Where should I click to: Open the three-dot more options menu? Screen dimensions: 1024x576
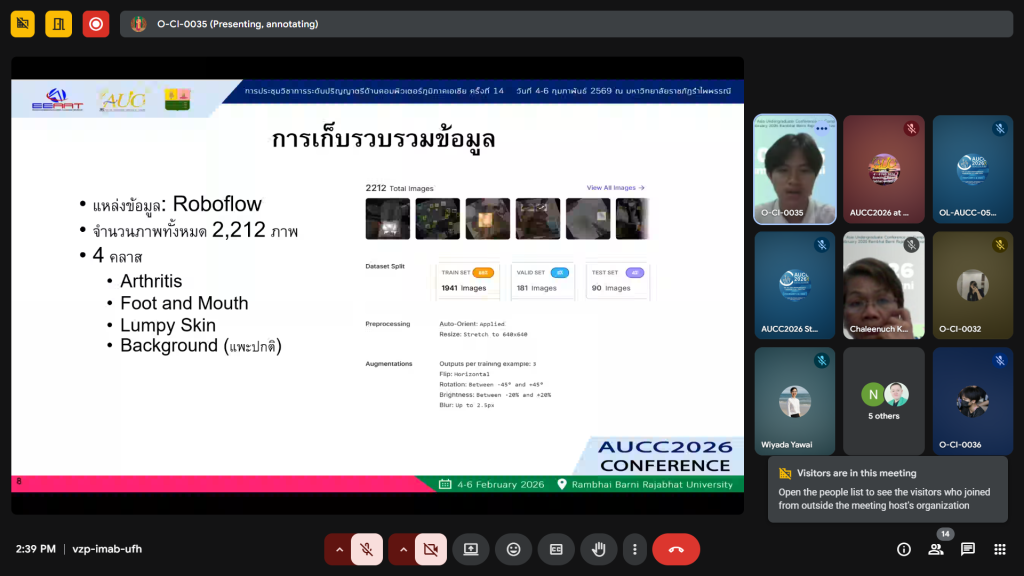click(x=634, y=549)
